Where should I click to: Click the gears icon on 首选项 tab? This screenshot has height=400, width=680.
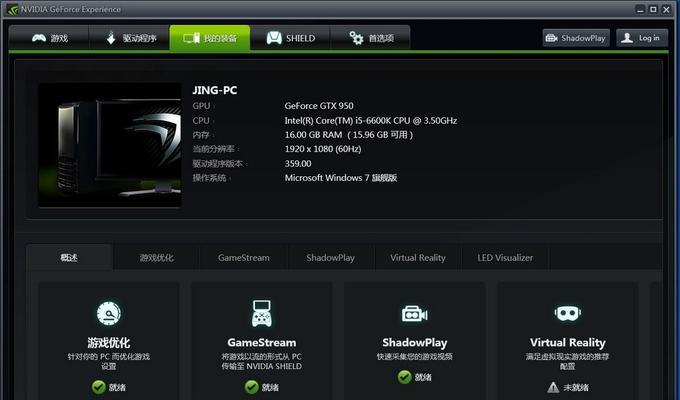pos(356,38)
